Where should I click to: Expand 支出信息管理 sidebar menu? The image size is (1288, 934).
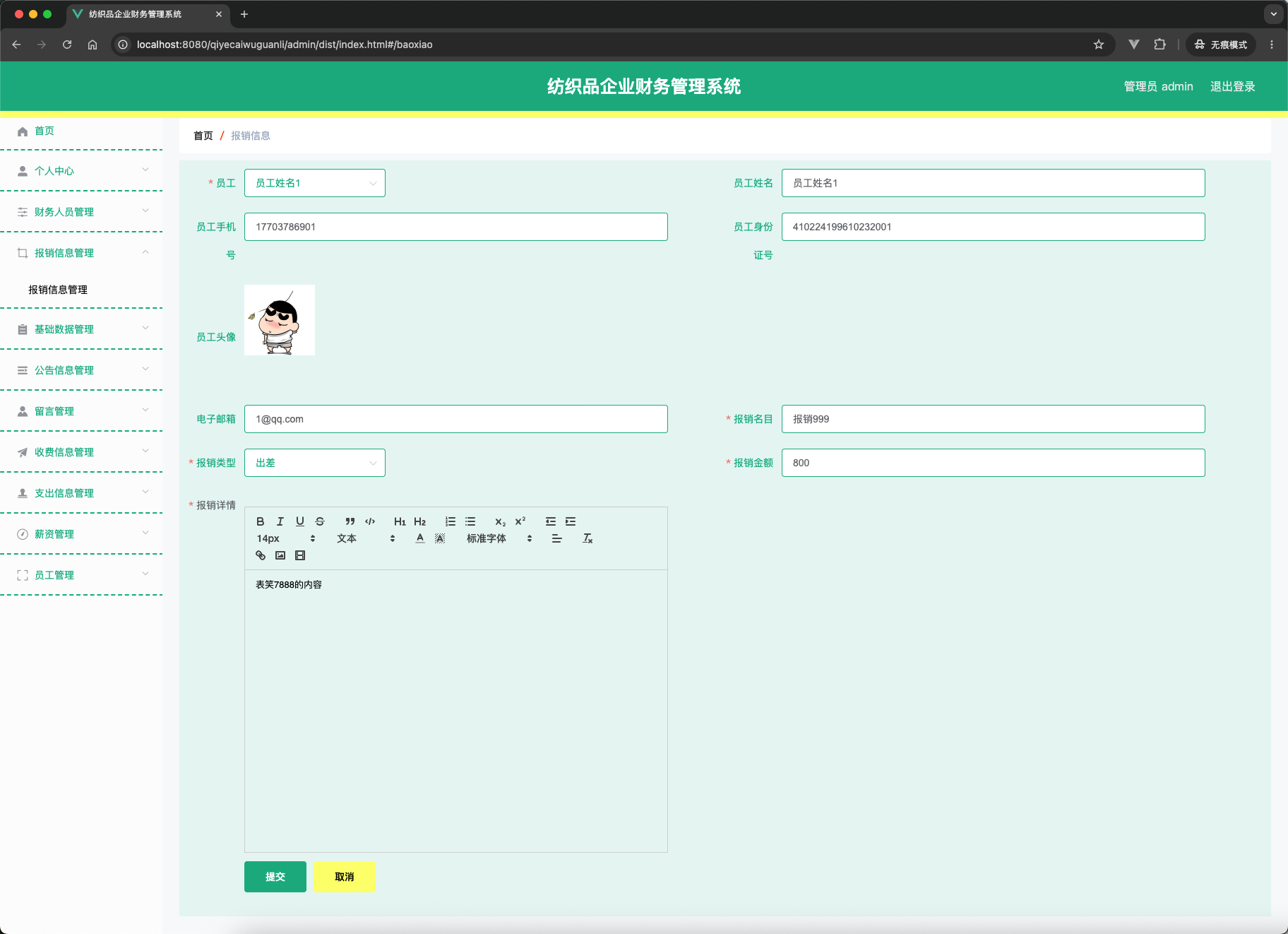coord(81,493)
